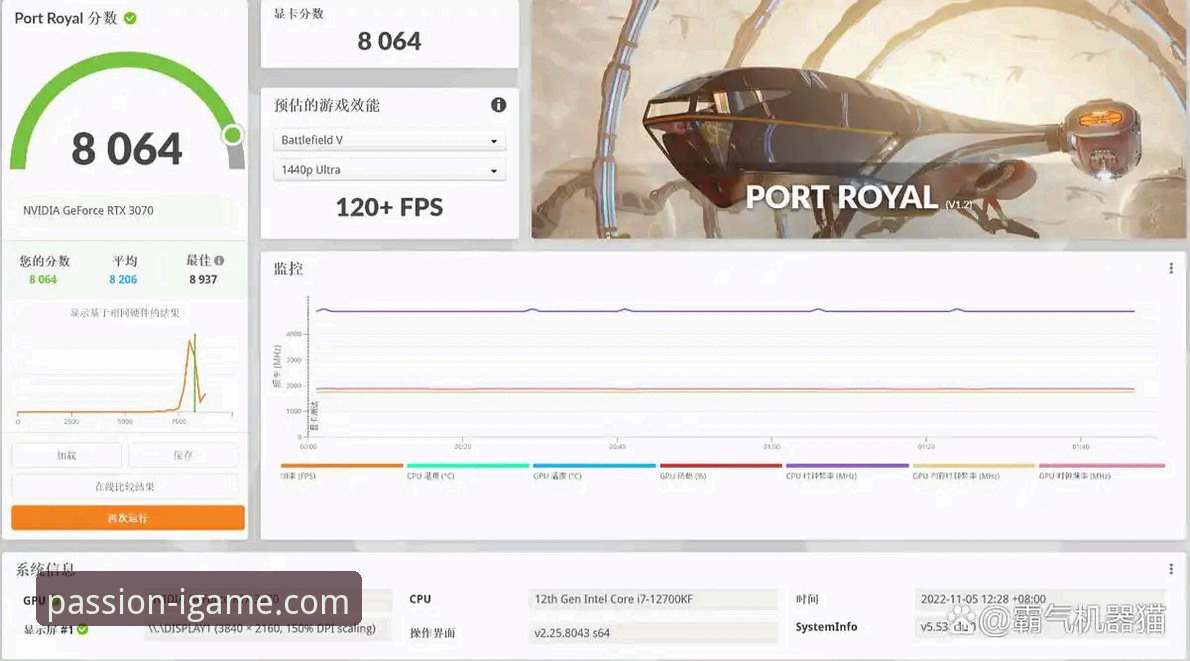Click the 在线比较结果 compare online button
The image size is (1190, 661).
(125, 486)
